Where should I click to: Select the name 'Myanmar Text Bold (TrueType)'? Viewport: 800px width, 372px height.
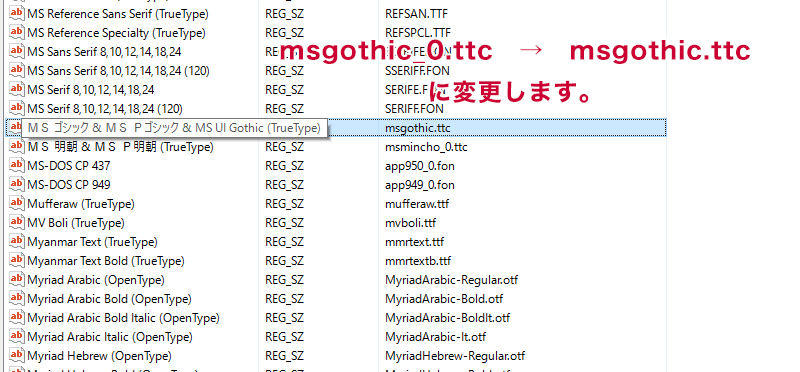point(106,261)
